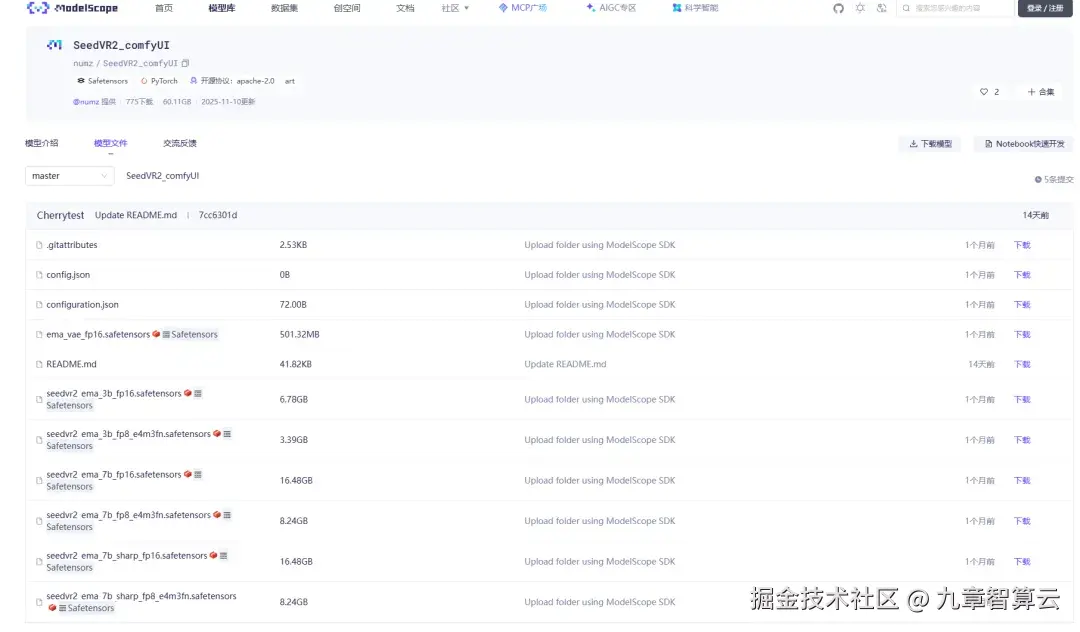Open the seedvr2_ema_3b_fp8_e4m3fn.safetensors file
Image resolution: width=1080 pixels, height=632 pixels.
[x=129, y=434]
